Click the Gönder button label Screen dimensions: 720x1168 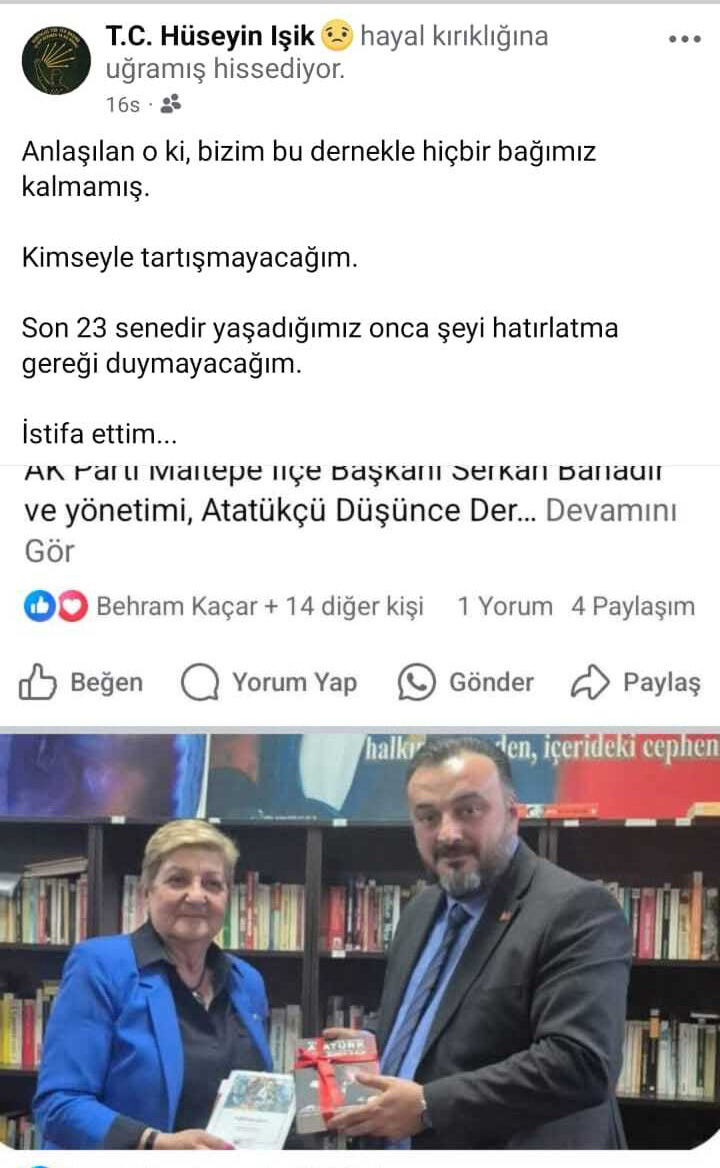click(x=491, y=682)
